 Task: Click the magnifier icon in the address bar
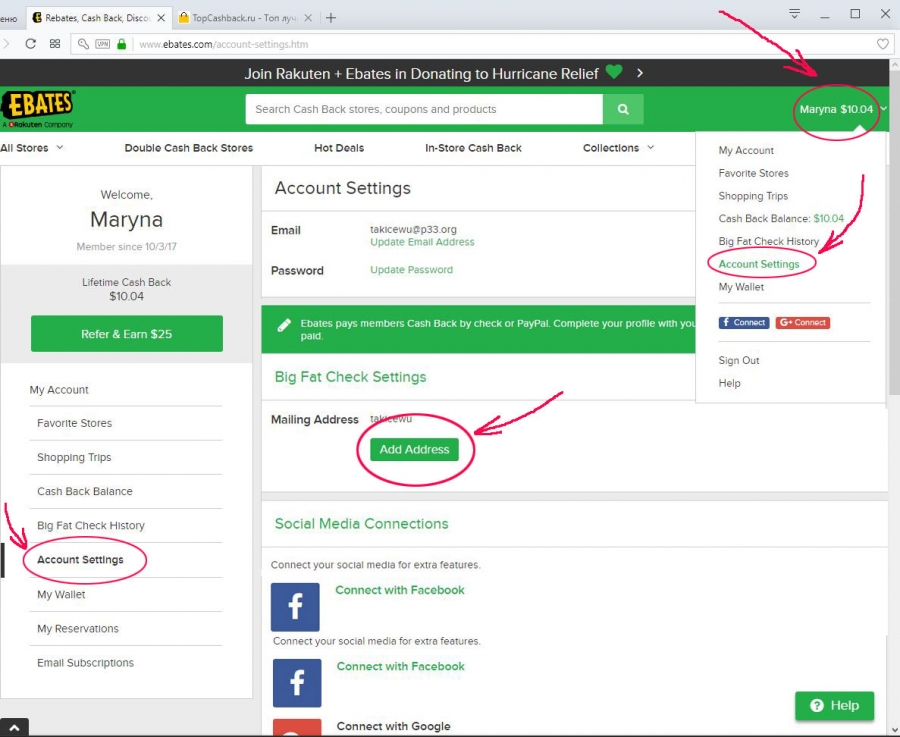click(x=83, y=44)
